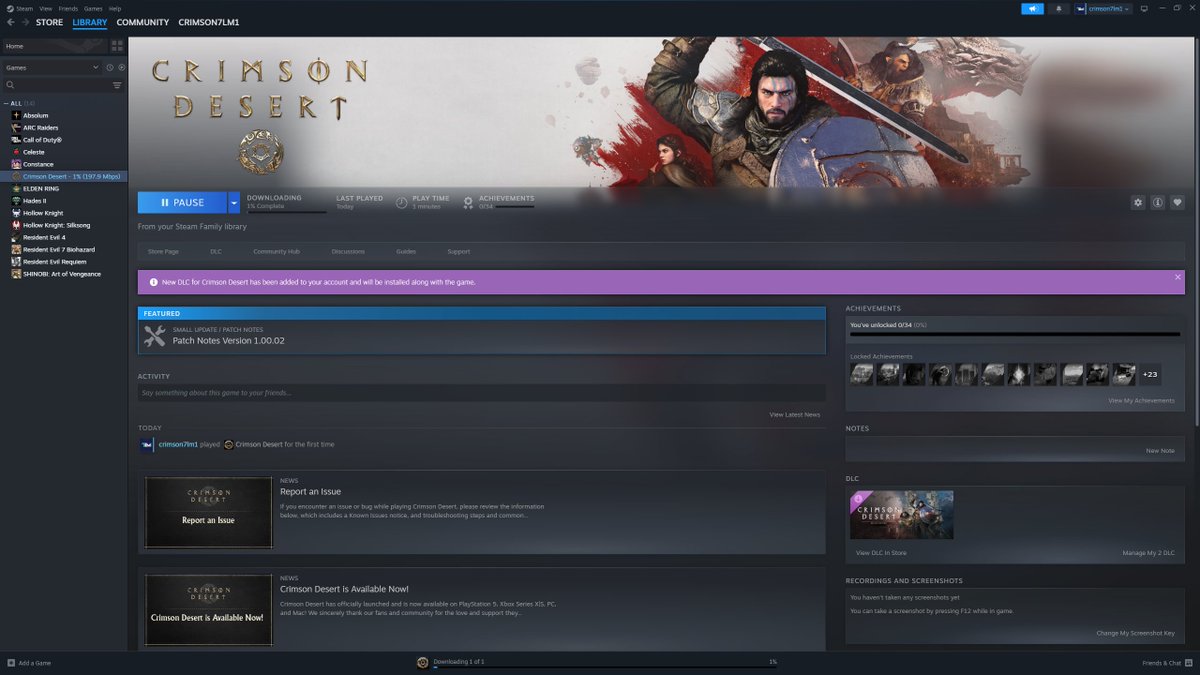
Task: Open the Games menu
Action: pyautogui.click(x=93, y=8)
